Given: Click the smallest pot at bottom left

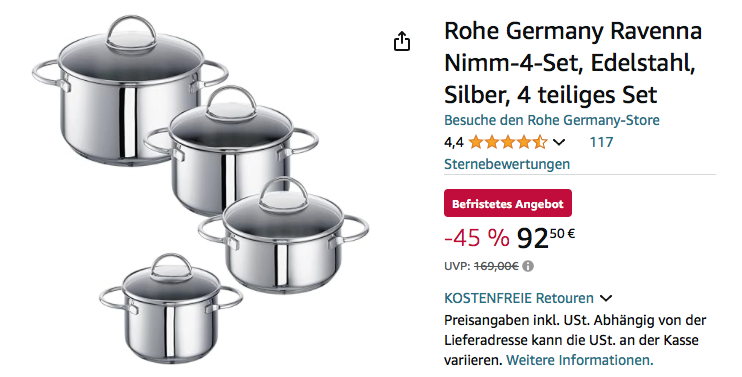Looking at the screenshot, I should 171,308.
